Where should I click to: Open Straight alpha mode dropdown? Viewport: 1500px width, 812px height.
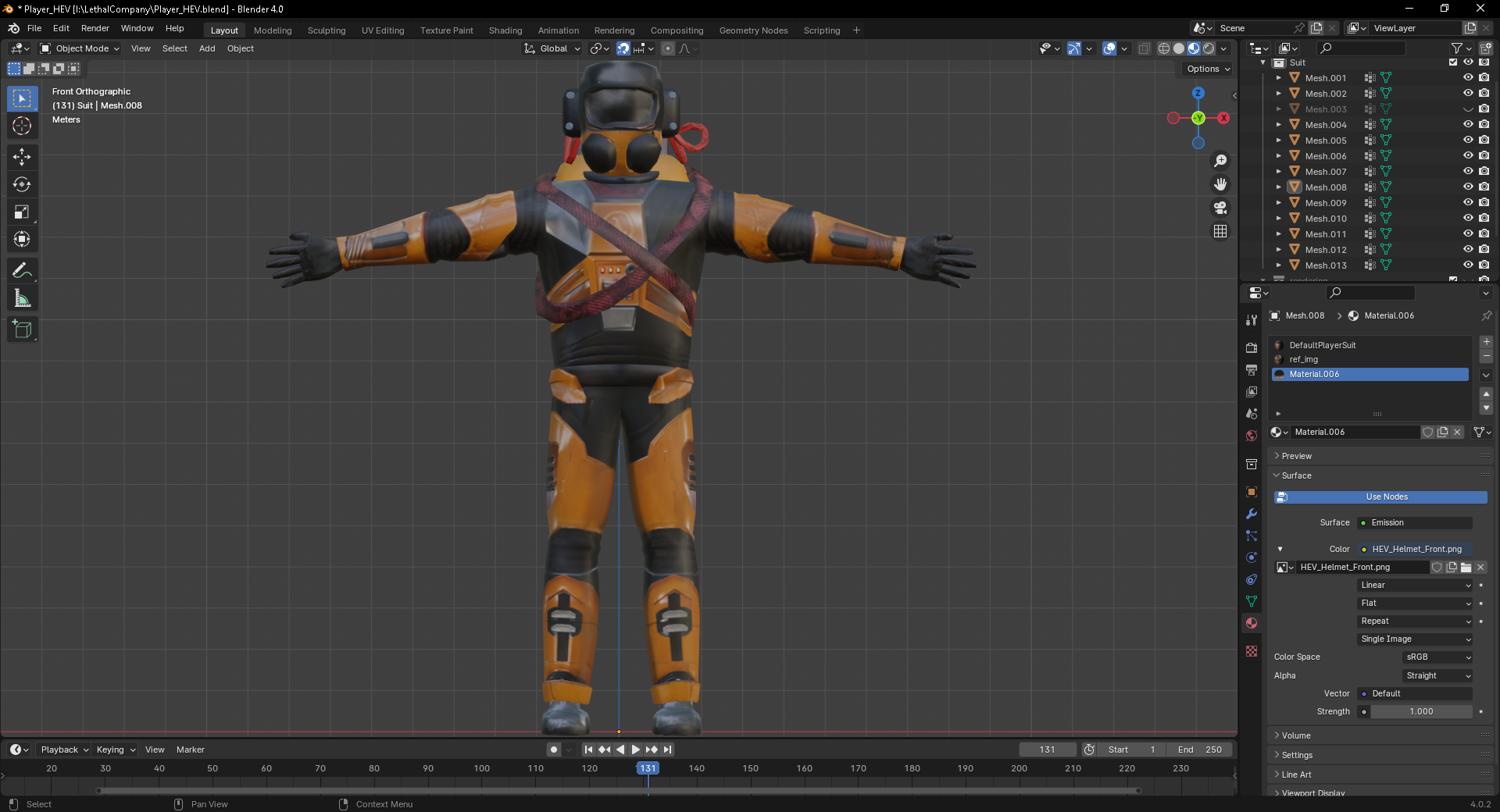pyautogui.click(x=1437, y=676)
